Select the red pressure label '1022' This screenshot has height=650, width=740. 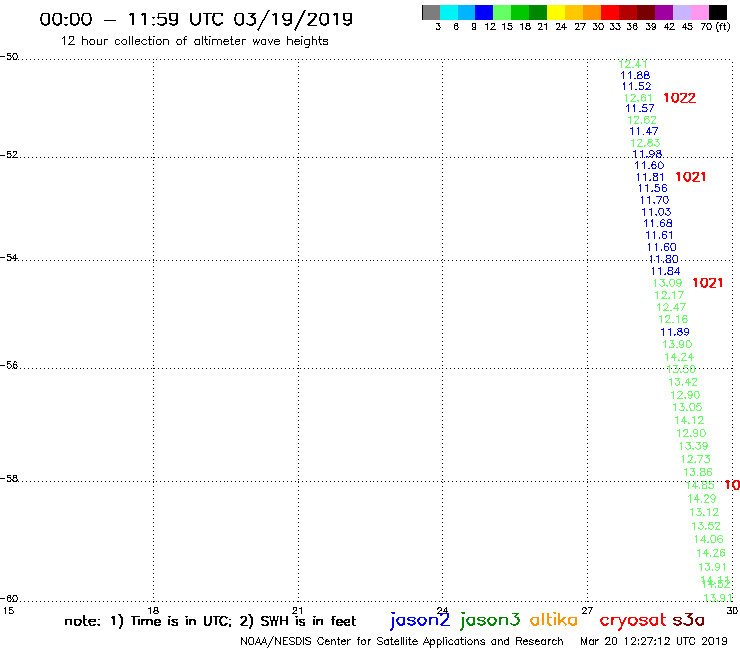pyautogui.click(x=679, y=98)
